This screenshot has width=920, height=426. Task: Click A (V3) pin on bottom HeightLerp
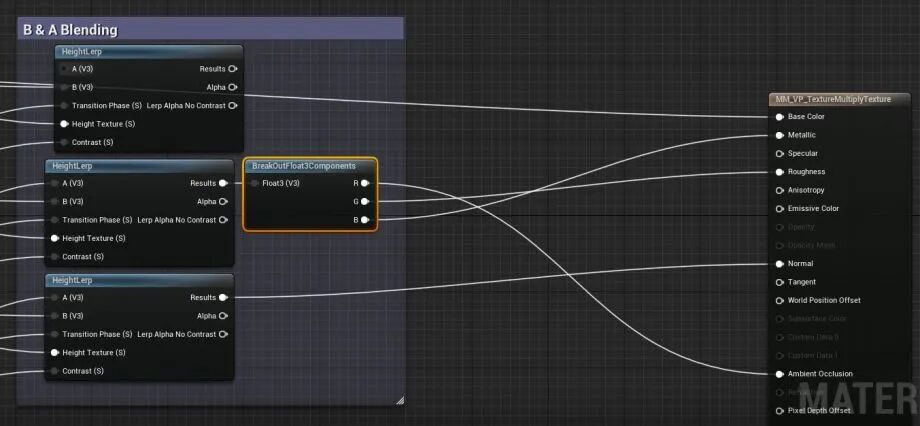[55, 297]
